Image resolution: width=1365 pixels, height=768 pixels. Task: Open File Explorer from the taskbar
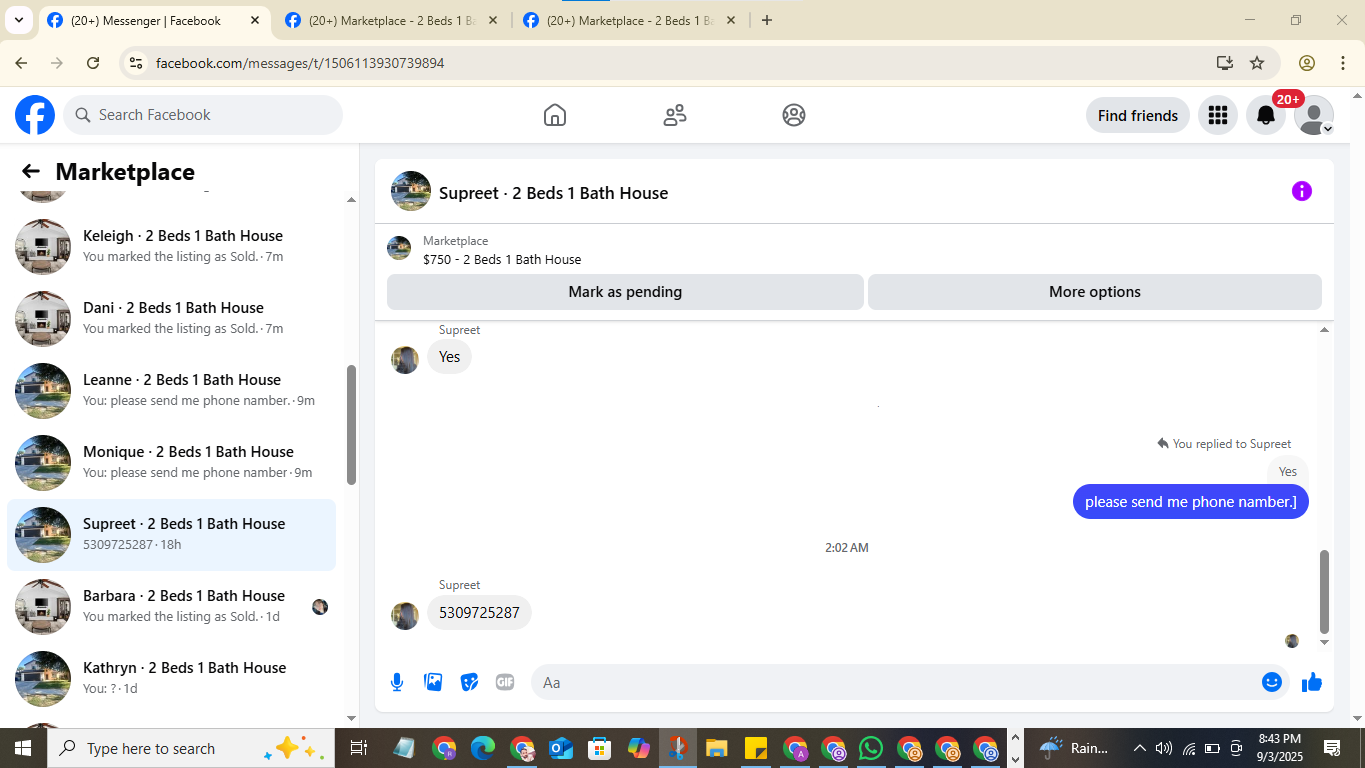pos(716,748)
